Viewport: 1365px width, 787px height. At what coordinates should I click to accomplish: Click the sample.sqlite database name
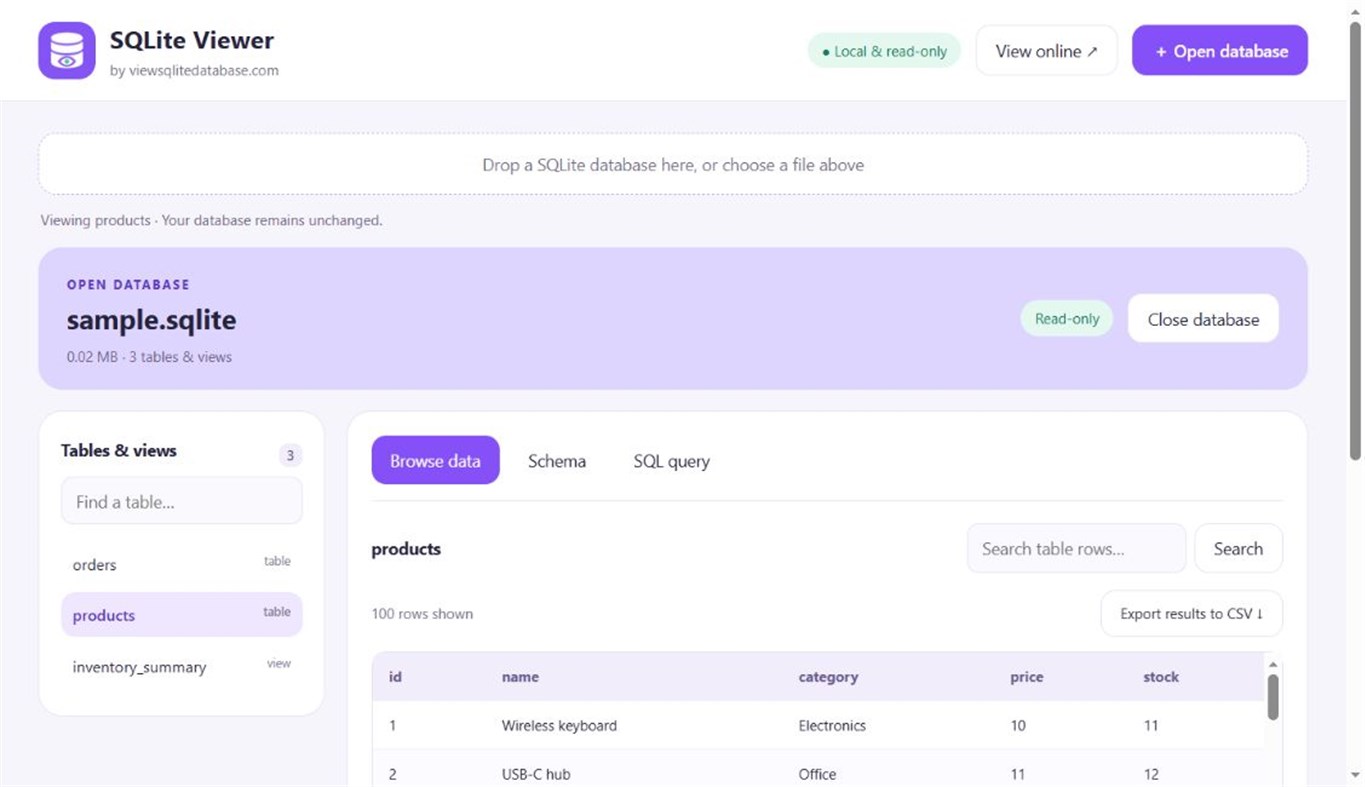click(x=151, y=320)
